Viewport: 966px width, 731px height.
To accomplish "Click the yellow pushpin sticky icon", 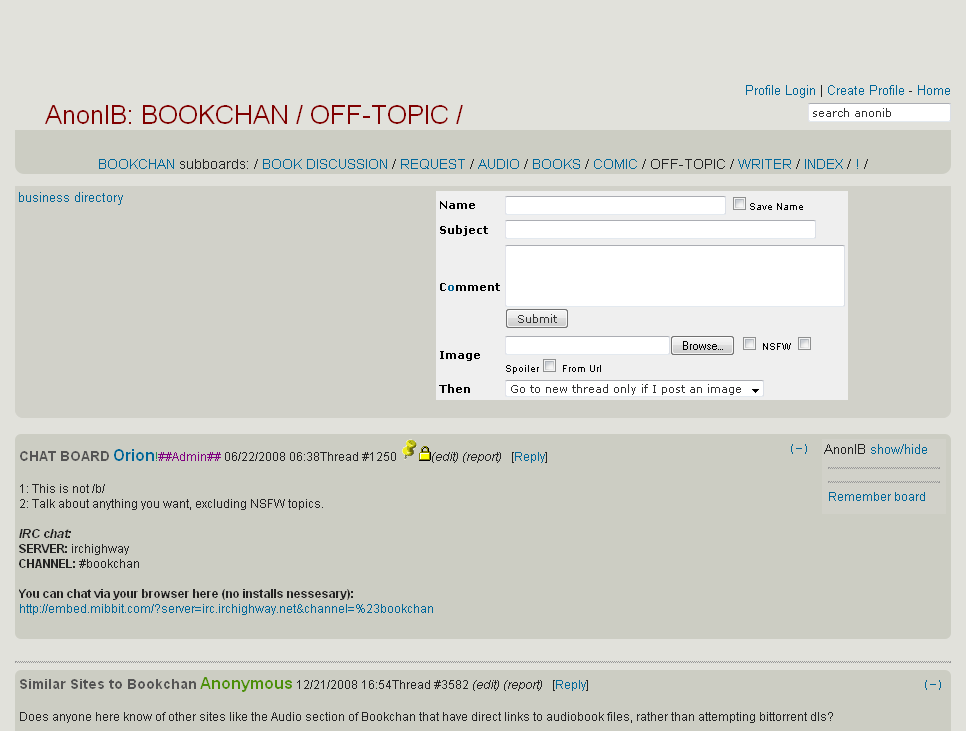I will (x=409, y=450).
